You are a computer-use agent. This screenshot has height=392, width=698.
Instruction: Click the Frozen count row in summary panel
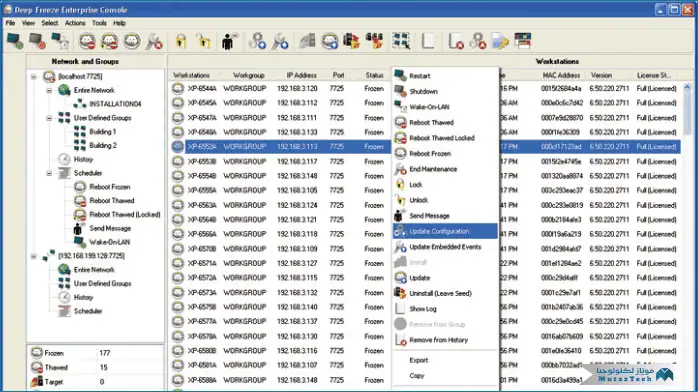[x=96, y=353]
